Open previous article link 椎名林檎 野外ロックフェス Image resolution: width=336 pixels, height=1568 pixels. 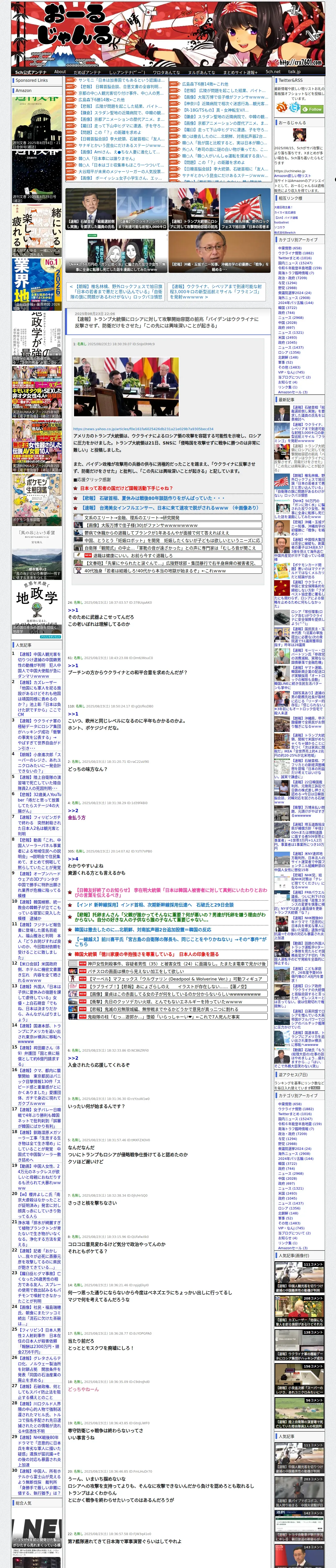116,292
